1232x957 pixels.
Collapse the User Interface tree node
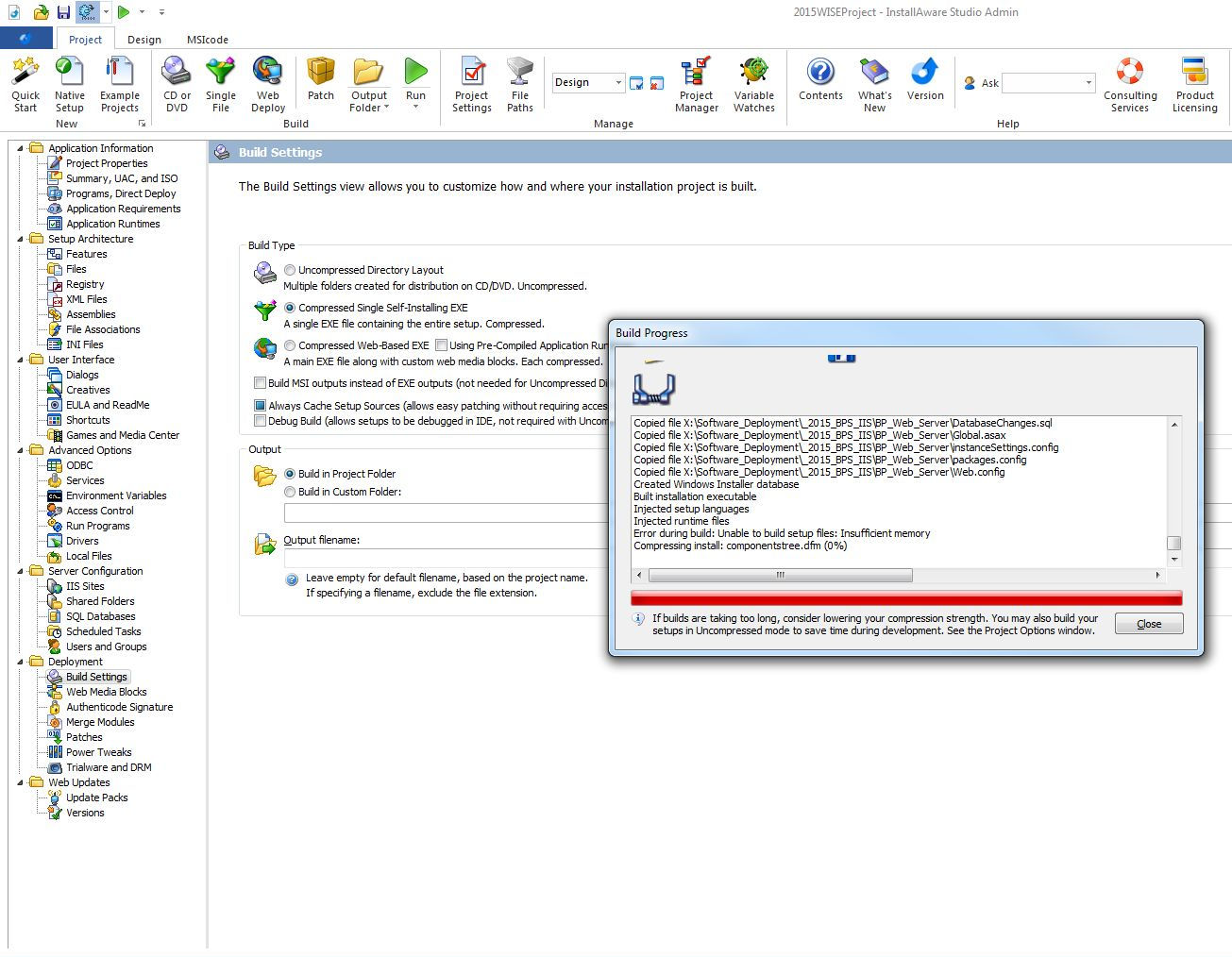[x=21, y=360]
